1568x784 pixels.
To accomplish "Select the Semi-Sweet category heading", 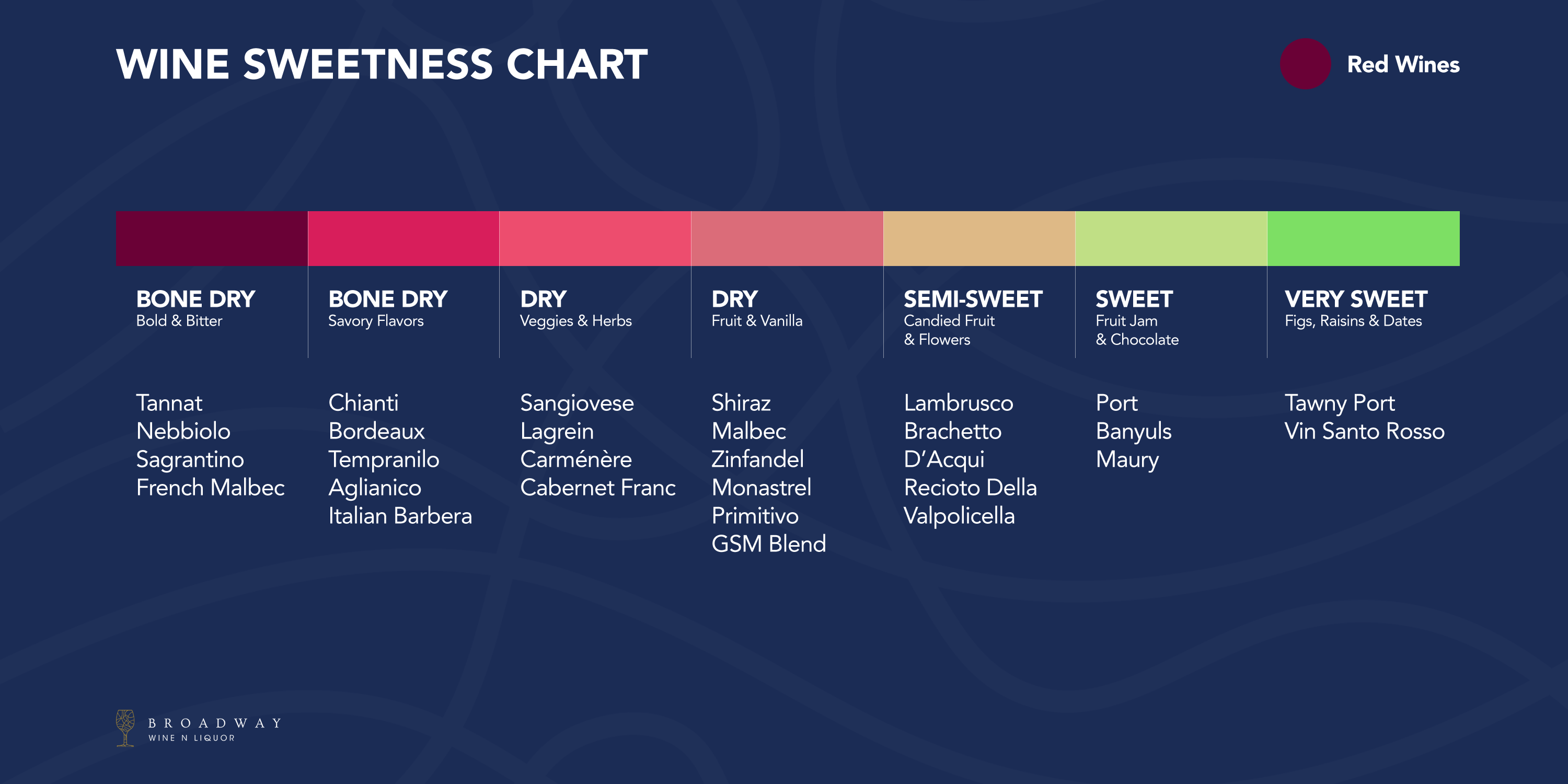I will tap(973, 299).
